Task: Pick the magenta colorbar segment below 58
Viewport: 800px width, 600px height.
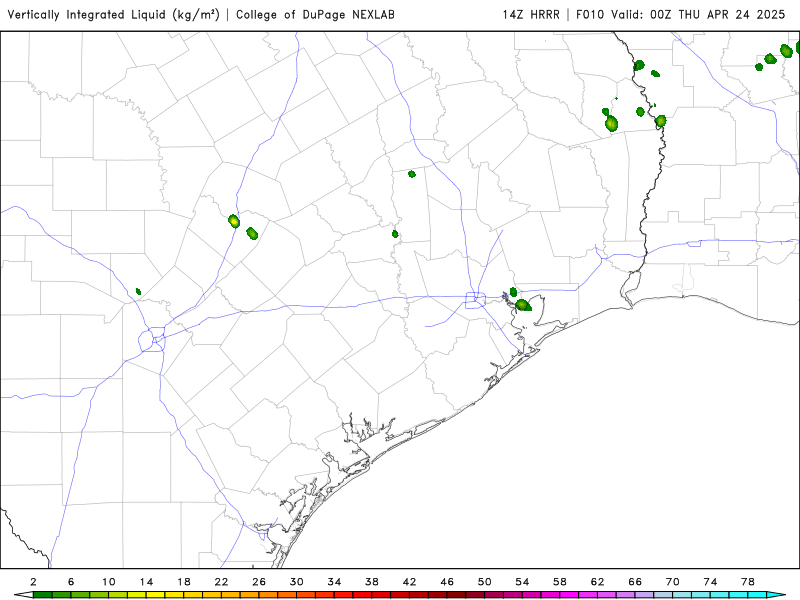Action: [x=569, y=595]
